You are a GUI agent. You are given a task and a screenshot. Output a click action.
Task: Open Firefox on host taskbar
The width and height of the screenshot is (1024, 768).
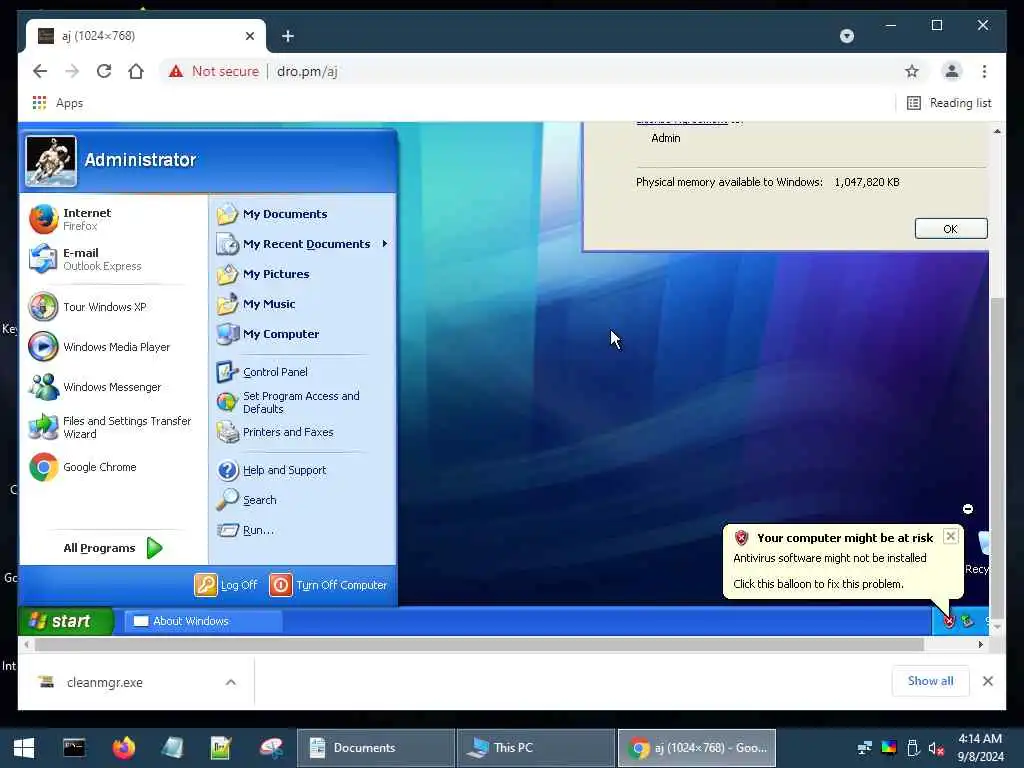123,748
